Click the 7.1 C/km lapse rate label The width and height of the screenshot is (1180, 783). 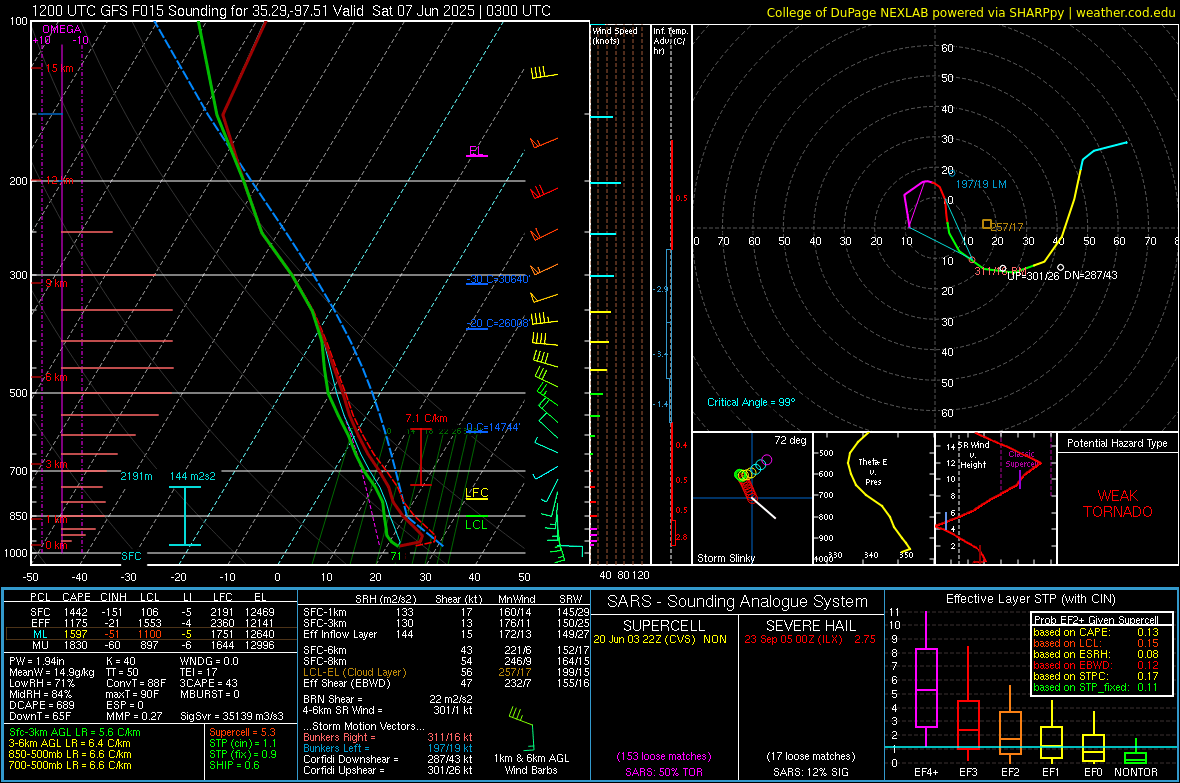[426, 418]
